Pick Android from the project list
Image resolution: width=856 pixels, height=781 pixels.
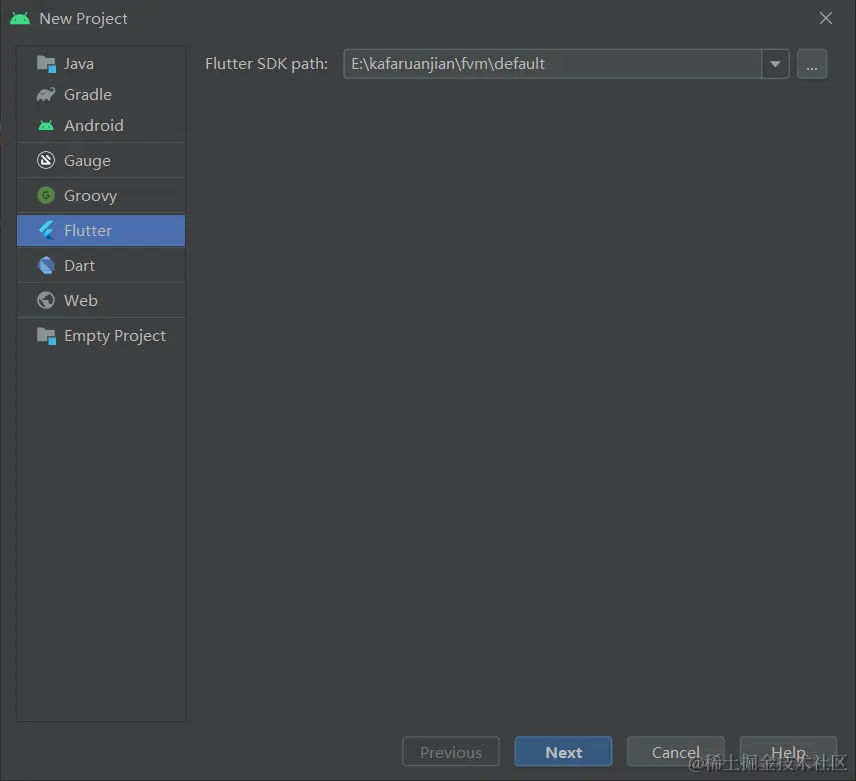[x=101, y=126]
